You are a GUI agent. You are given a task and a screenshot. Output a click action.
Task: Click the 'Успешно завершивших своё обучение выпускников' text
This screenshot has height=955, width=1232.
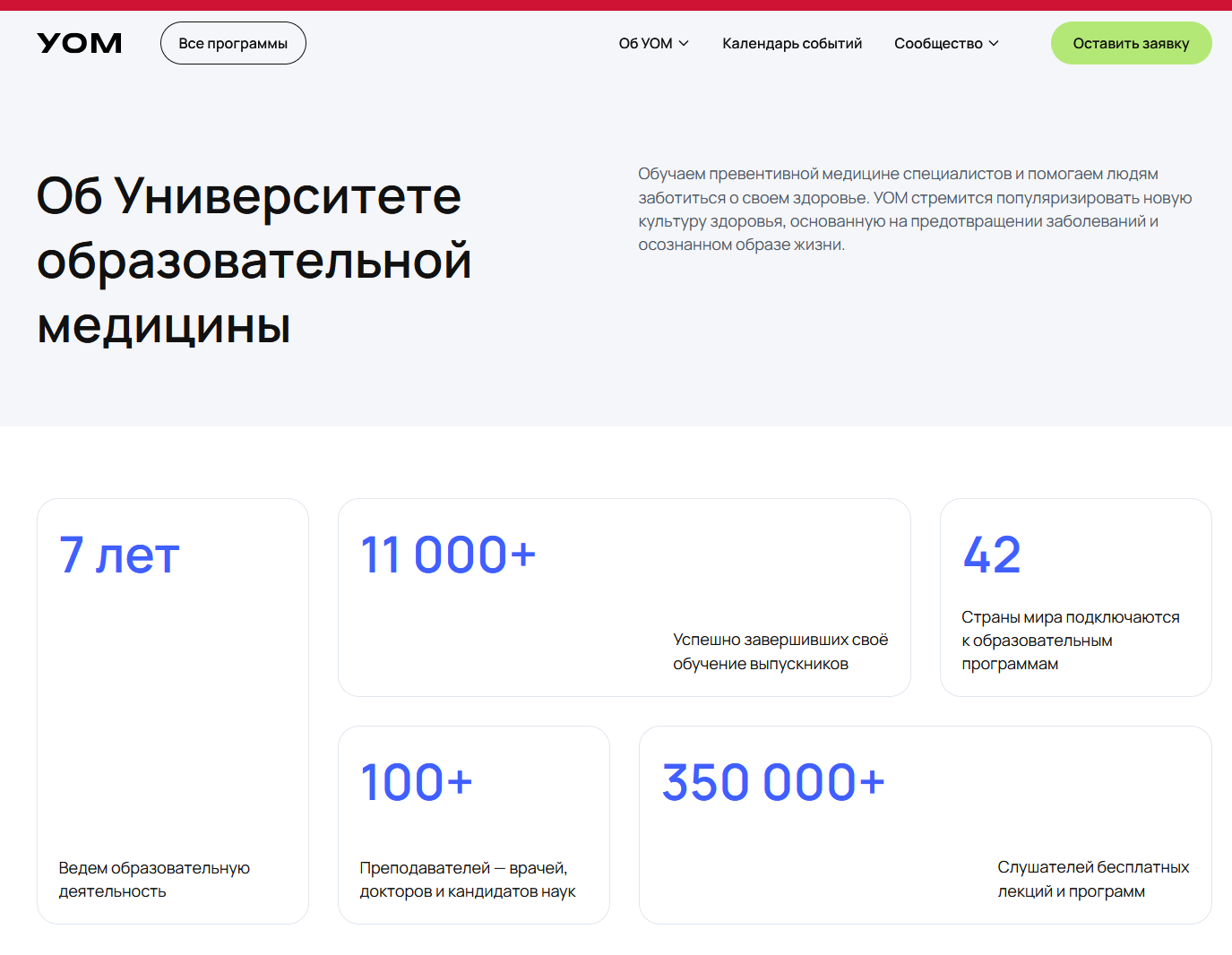click(780, 651)
